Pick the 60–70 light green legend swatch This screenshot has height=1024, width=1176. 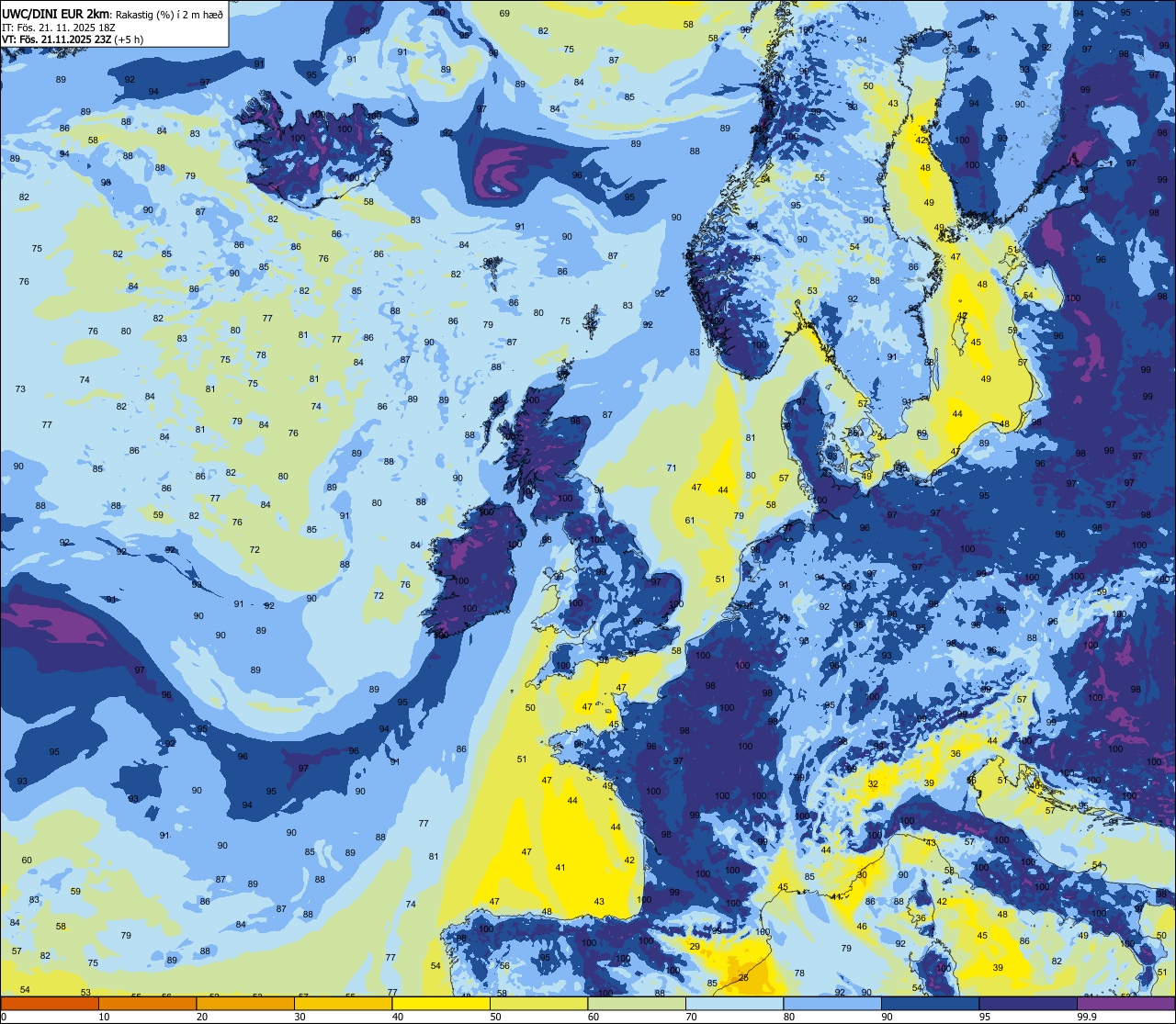637,1003
